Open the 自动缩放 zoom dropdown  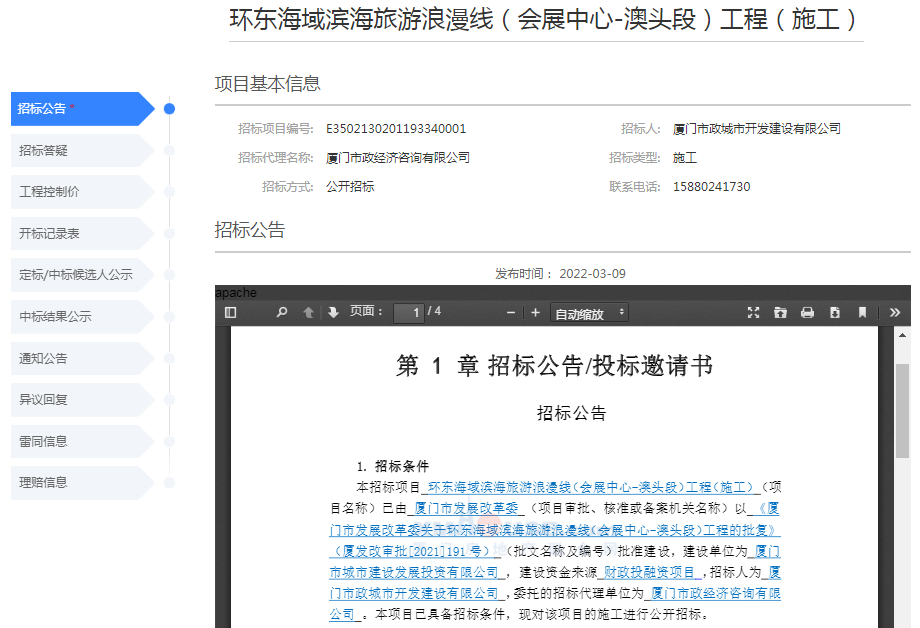click(x=589, y=313)
